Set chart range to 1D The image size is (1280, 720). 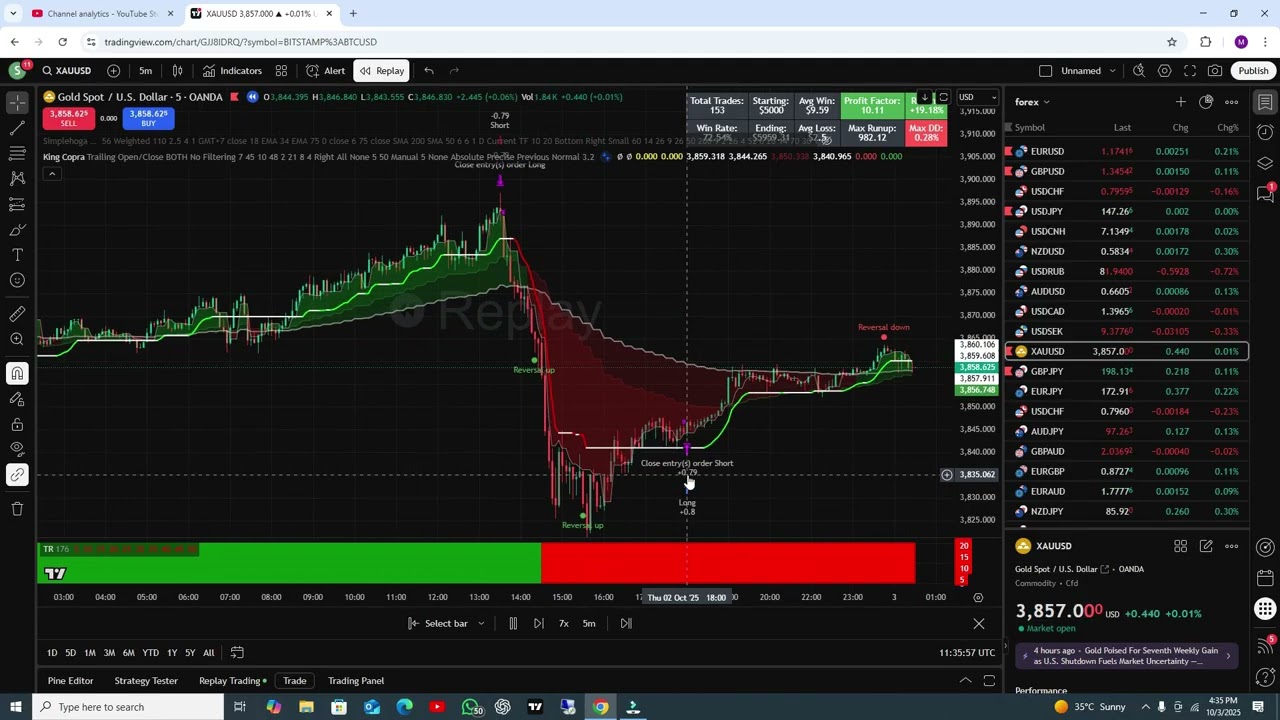click(x=52, y=653)
